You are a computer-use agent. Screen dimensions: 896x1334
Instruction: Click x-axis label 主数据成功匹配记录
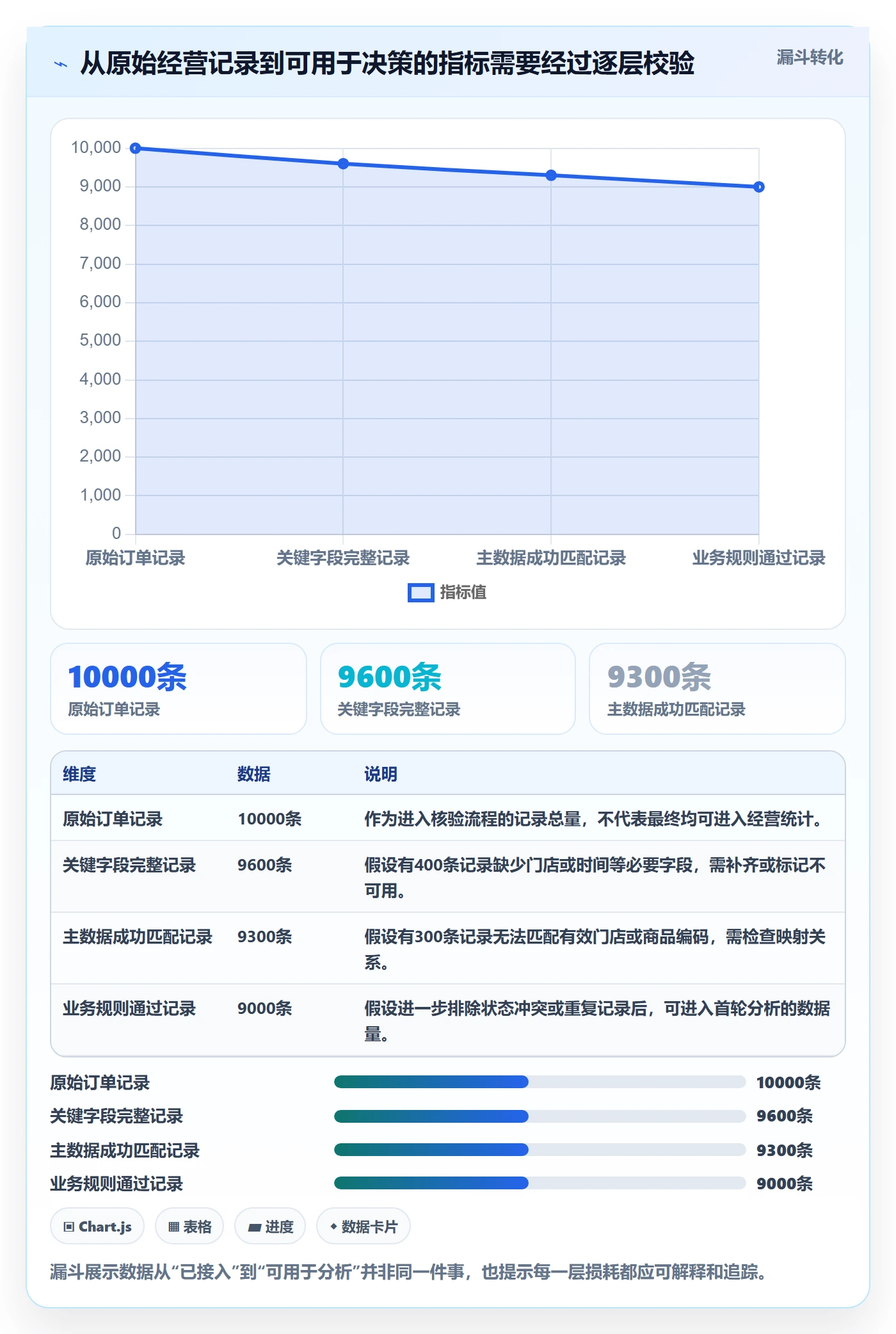tap(551, 558)
